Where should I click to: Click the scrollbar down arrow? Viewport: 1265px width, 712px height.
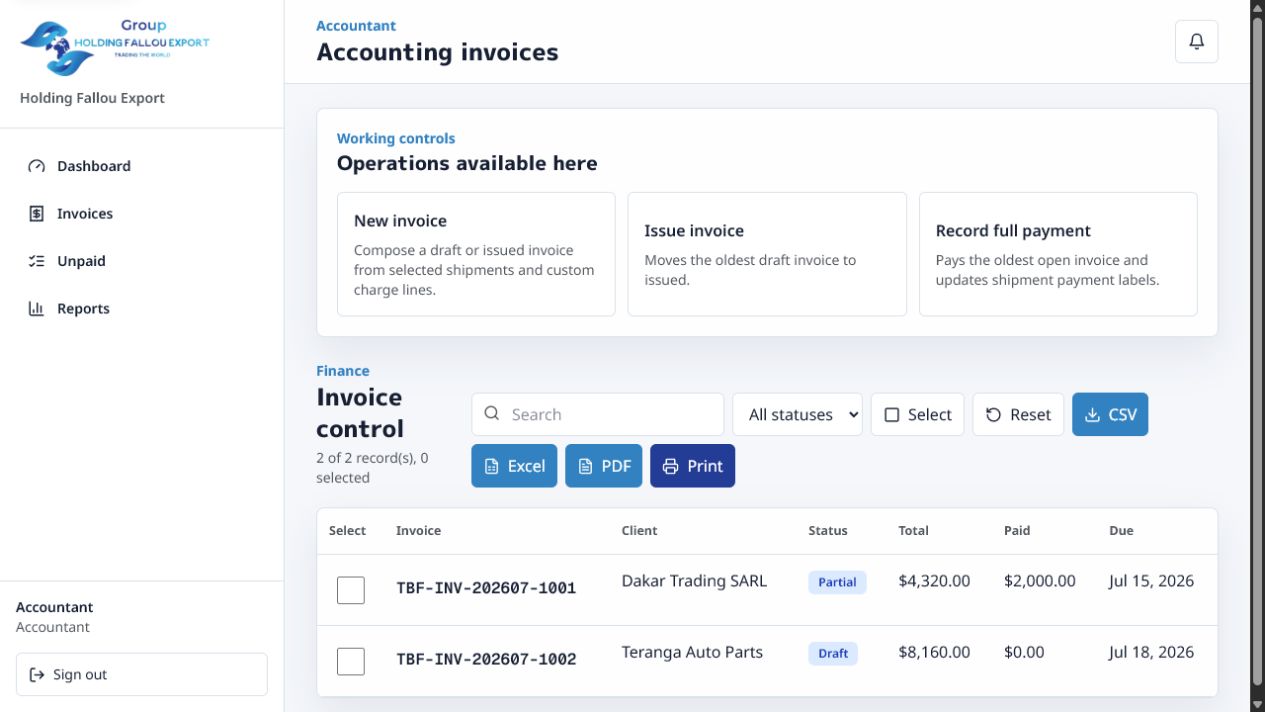click(1257, 704)
